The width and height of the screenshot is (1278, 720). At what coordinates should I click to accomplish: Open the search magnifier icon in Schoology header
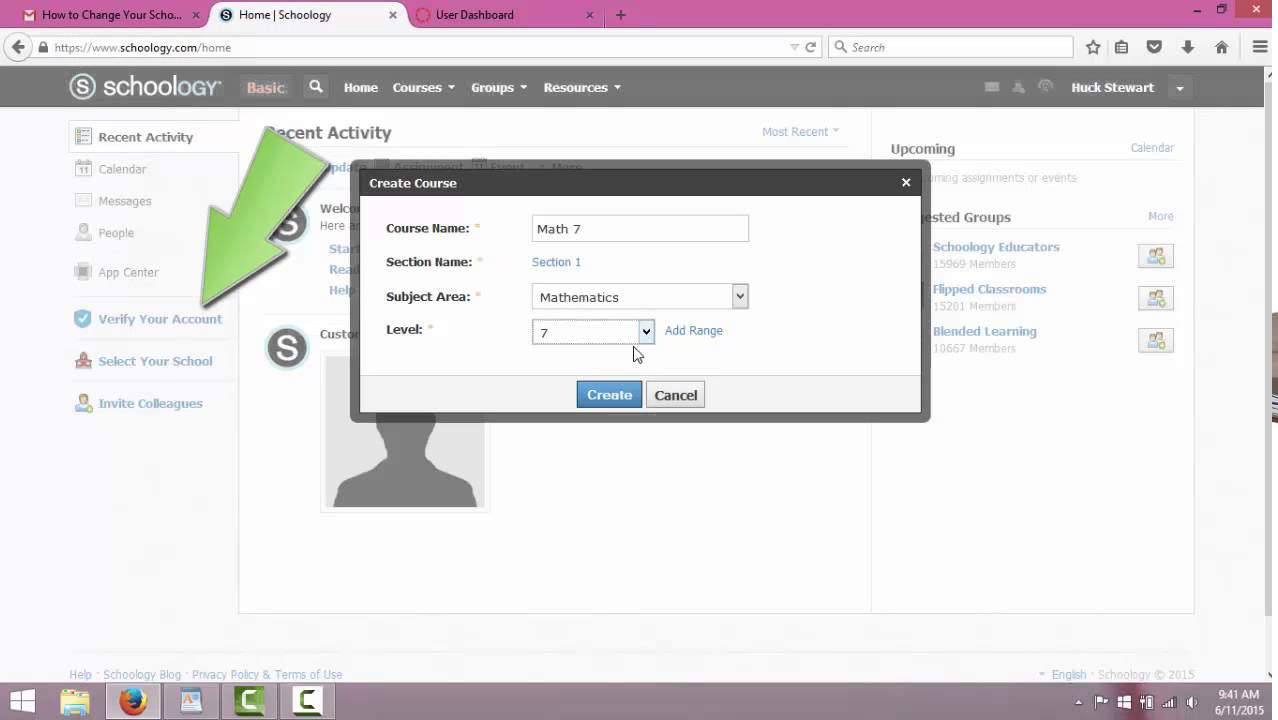316,87
